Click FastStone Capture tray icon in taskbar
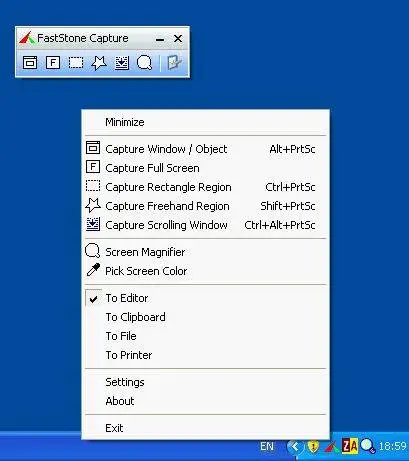 [x=331, y=447]
